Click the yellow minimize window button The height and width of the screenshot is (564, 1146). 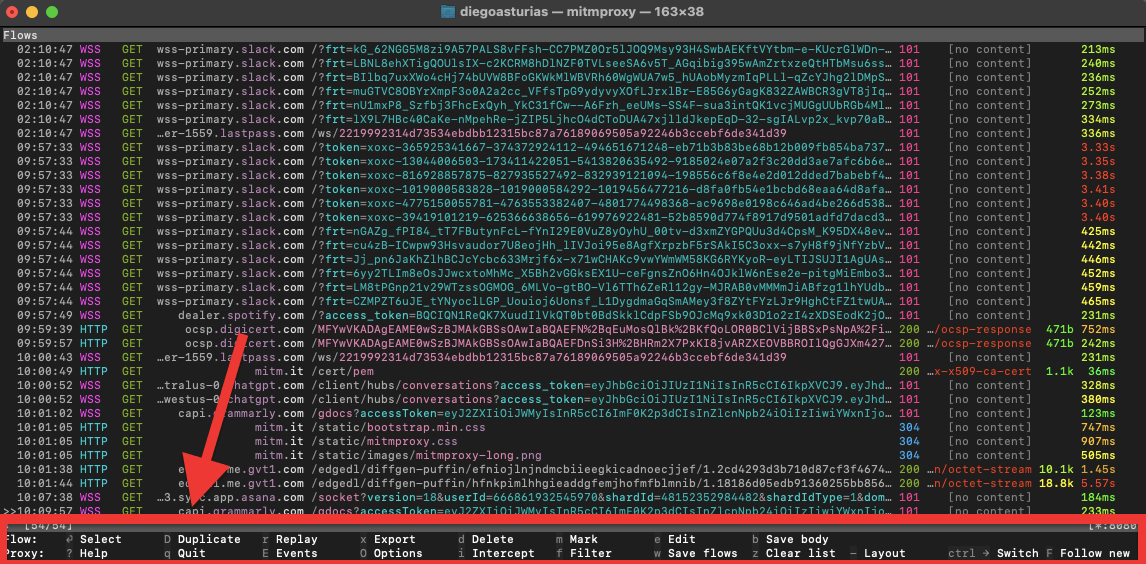[x=32, y=12]
